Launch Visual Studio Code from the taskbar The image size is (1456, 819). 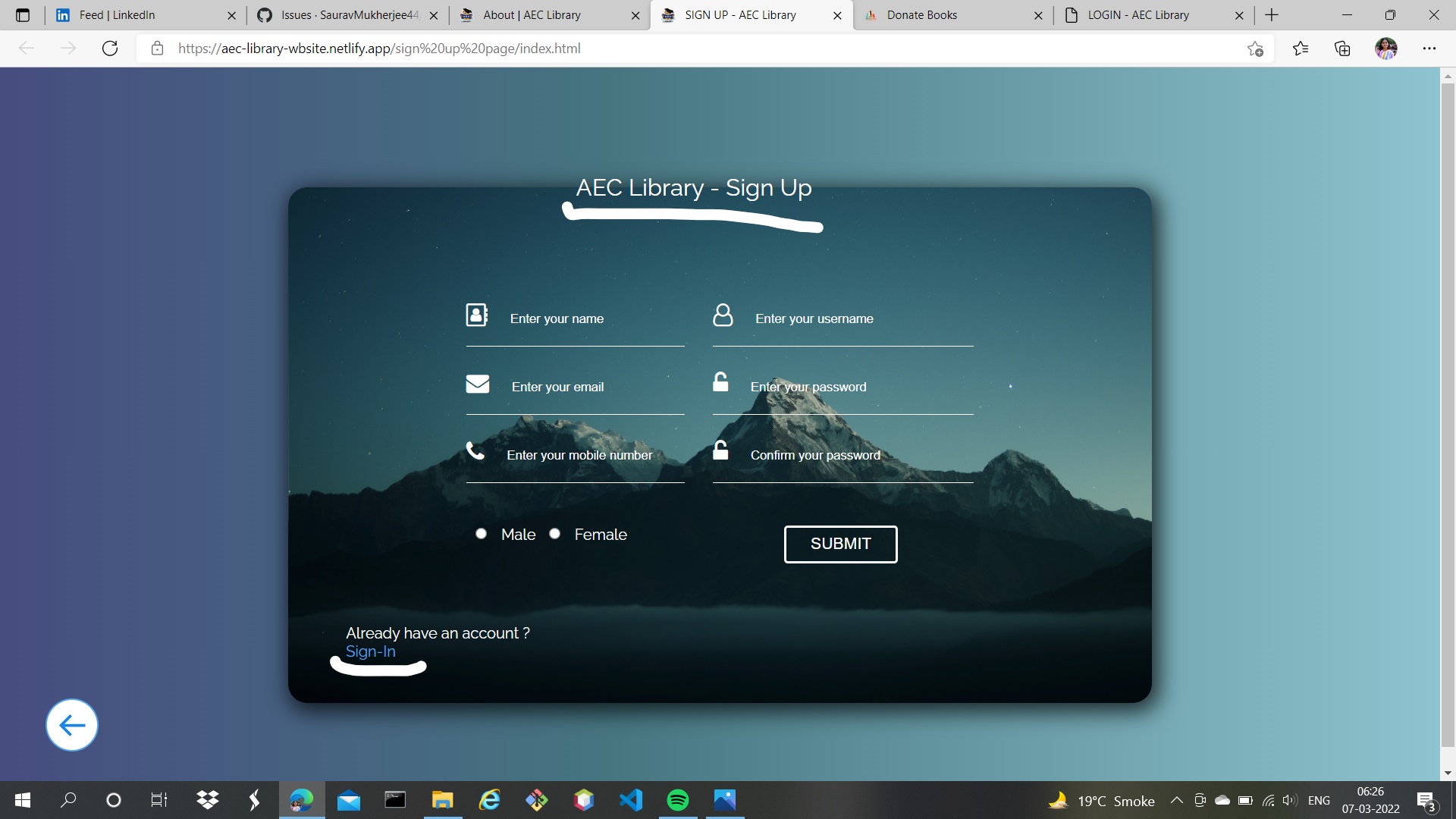click(x=630, y=800)
